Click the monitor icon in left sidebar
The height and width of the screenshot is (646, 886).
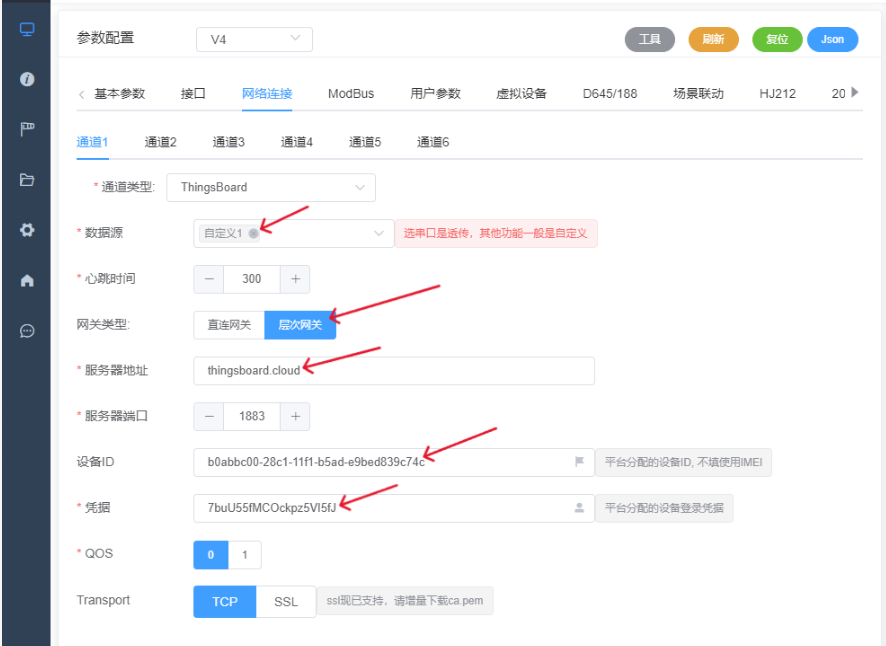click(27, 28)
